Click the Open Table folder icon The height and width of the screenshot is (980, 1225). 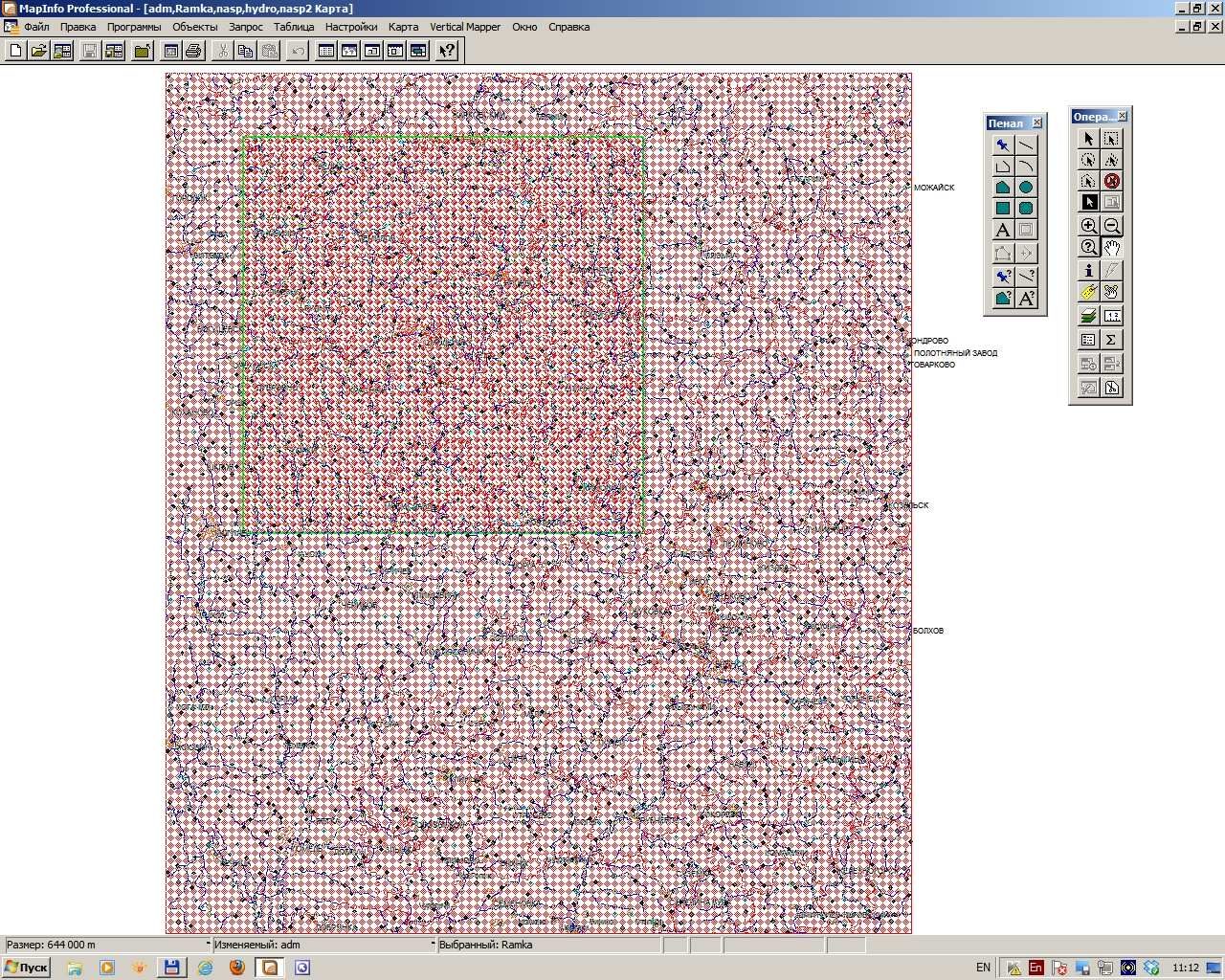tap(39, 51)
